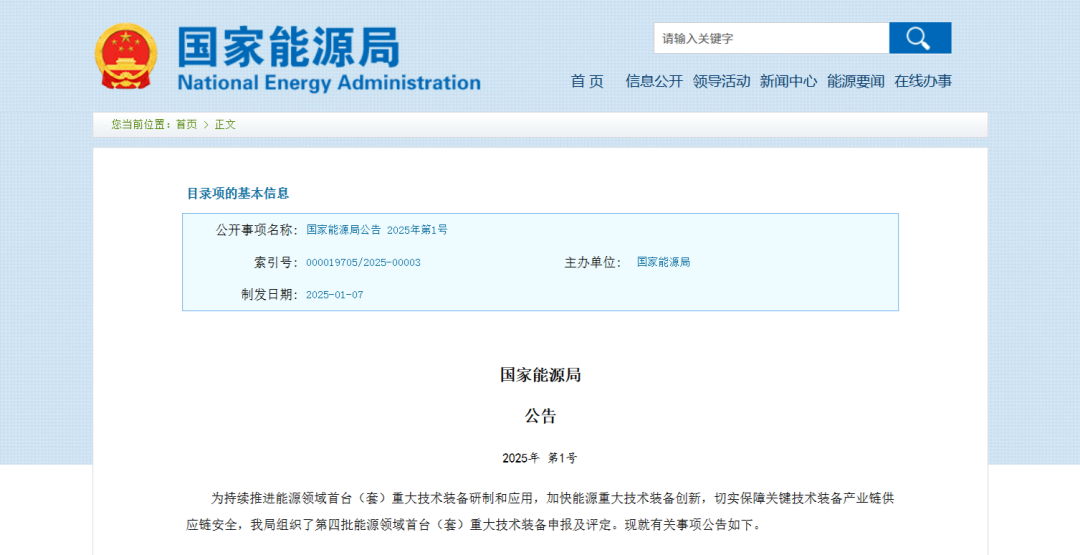Click the magnifying glass search button

tap(920, 38)
